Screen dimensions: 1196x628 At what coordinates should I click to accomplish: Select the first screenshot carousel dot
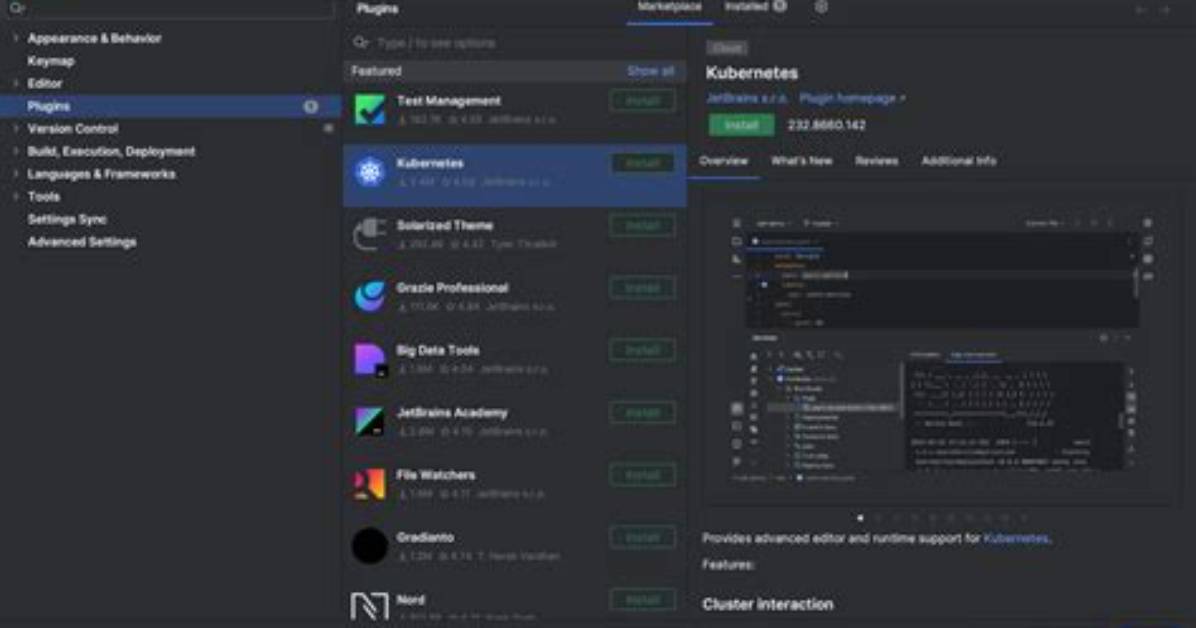coord(860,518)
